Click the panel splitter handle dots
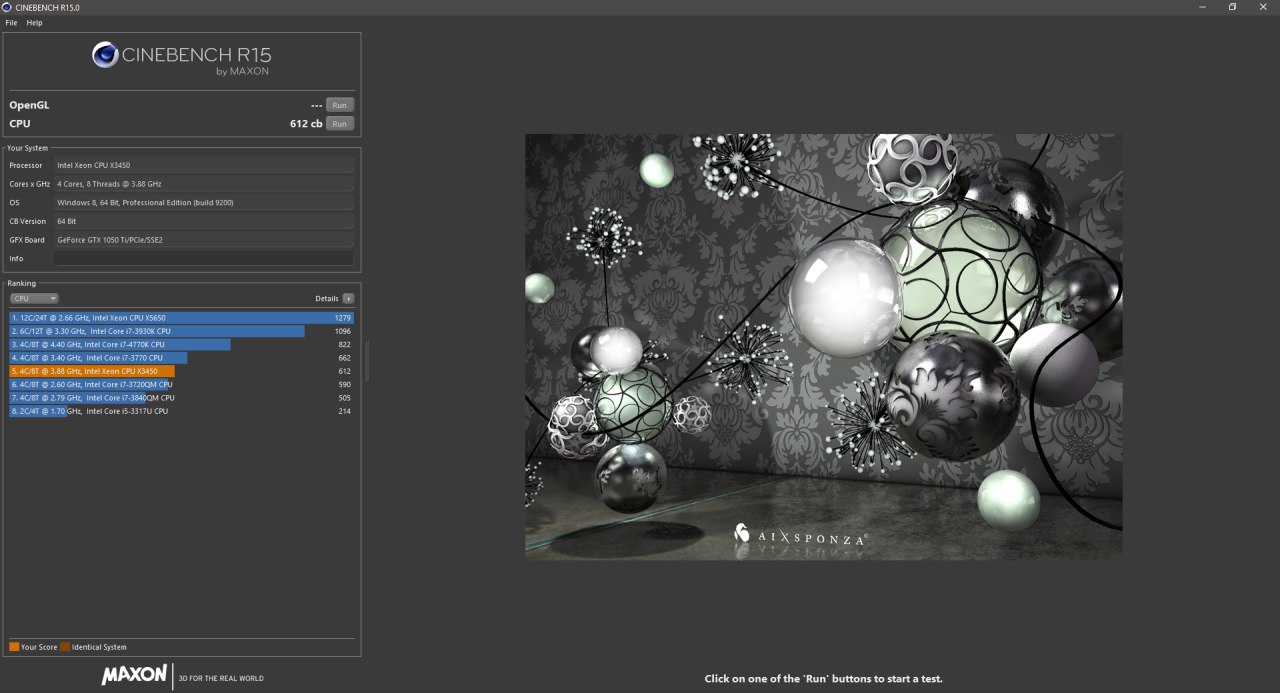Viewport: 1280px width, 693px height. (x=367, y=361)
